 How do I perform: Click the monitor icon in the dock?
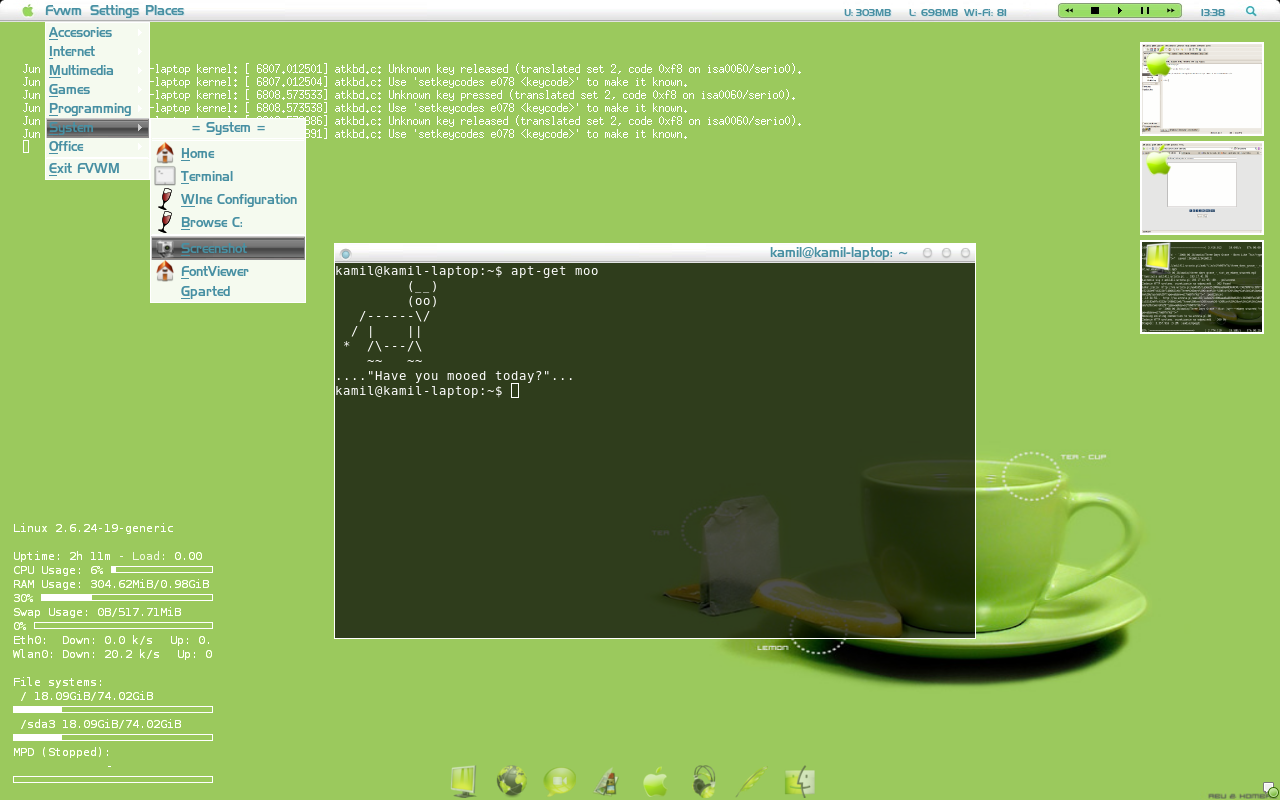[x=463, y=781]
